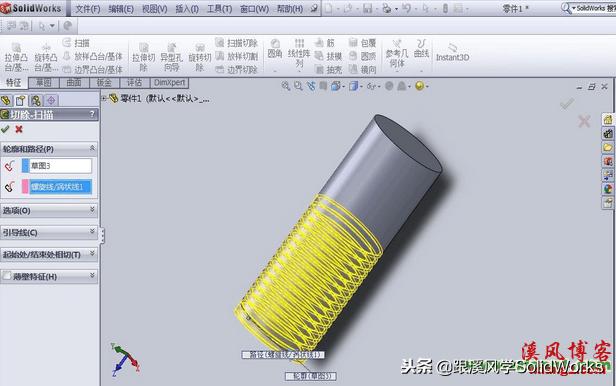
Task: Switch to the 特征 (Features) tab
Action: [x=14, y=83]
